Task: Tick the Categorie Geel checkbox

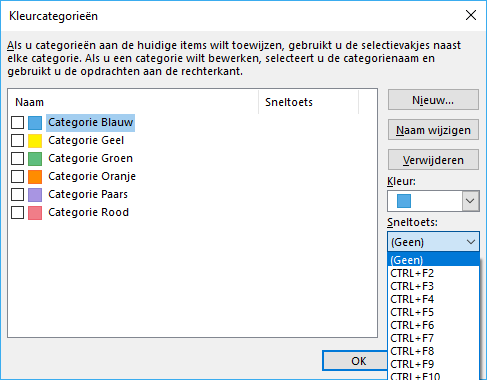Action: coord(17,141)
